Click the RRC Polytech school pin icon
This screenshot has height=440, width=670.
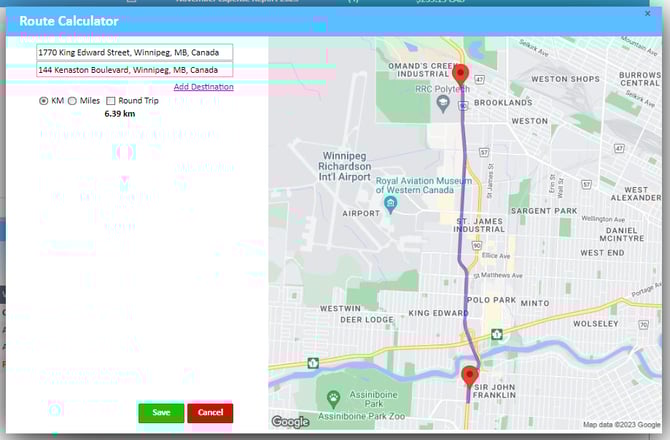click(x=443, y=103)
